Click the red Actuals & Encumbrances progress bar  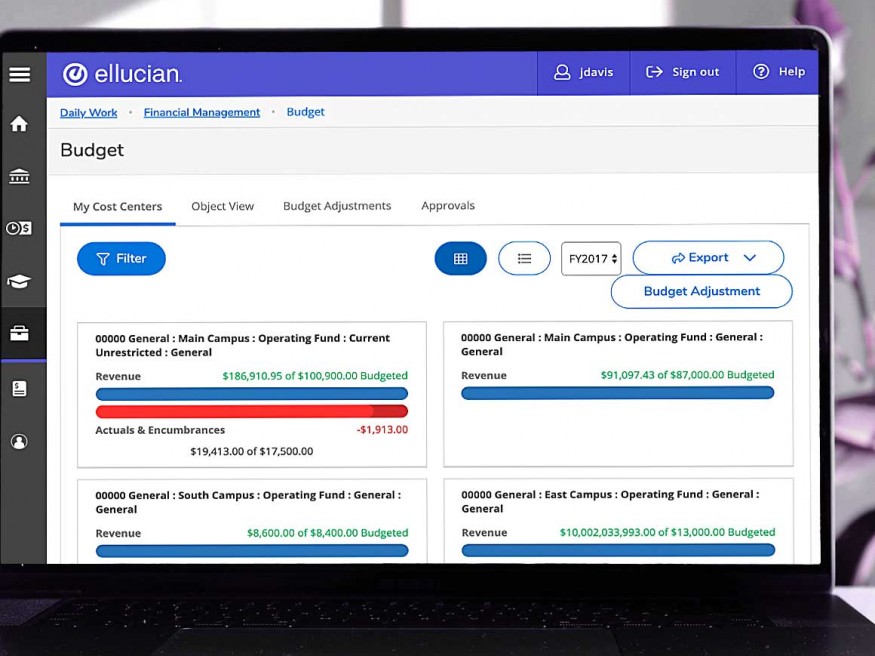(x=251, y=411)
